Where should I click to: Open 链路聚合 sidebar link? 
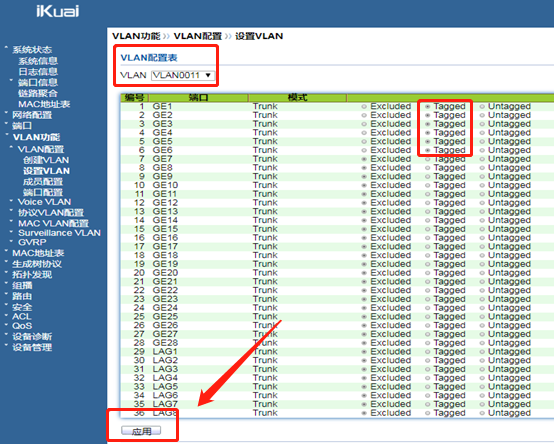point(38,93)
